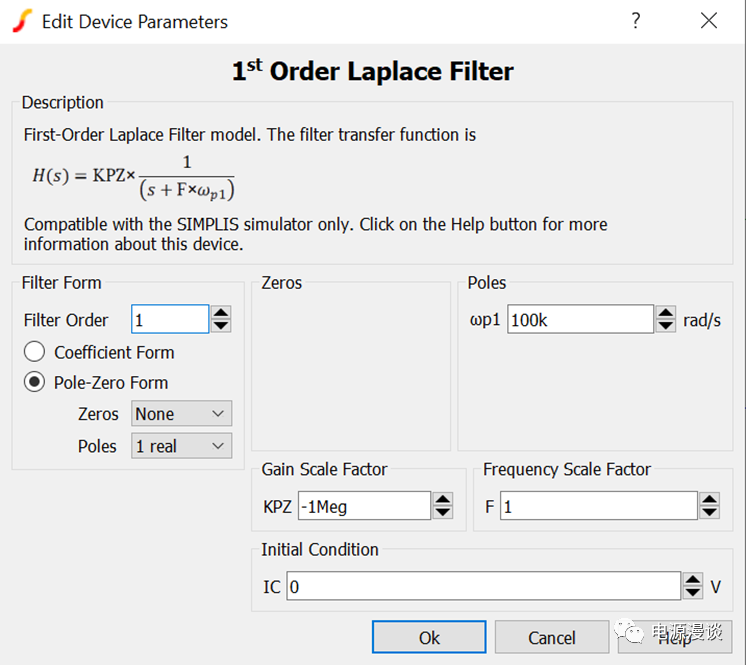The height and width of the screenshot is (665, 746).
Task: Select the Pole-Zero Form radio button
Action: tap(35, 382)
